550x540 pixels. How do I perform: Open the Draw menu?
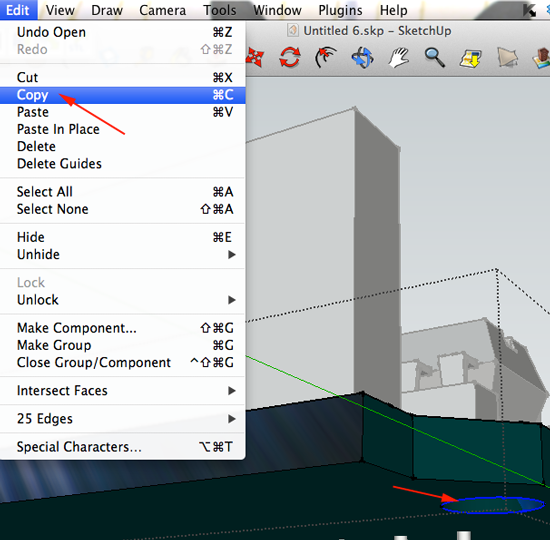coord(107,10)
